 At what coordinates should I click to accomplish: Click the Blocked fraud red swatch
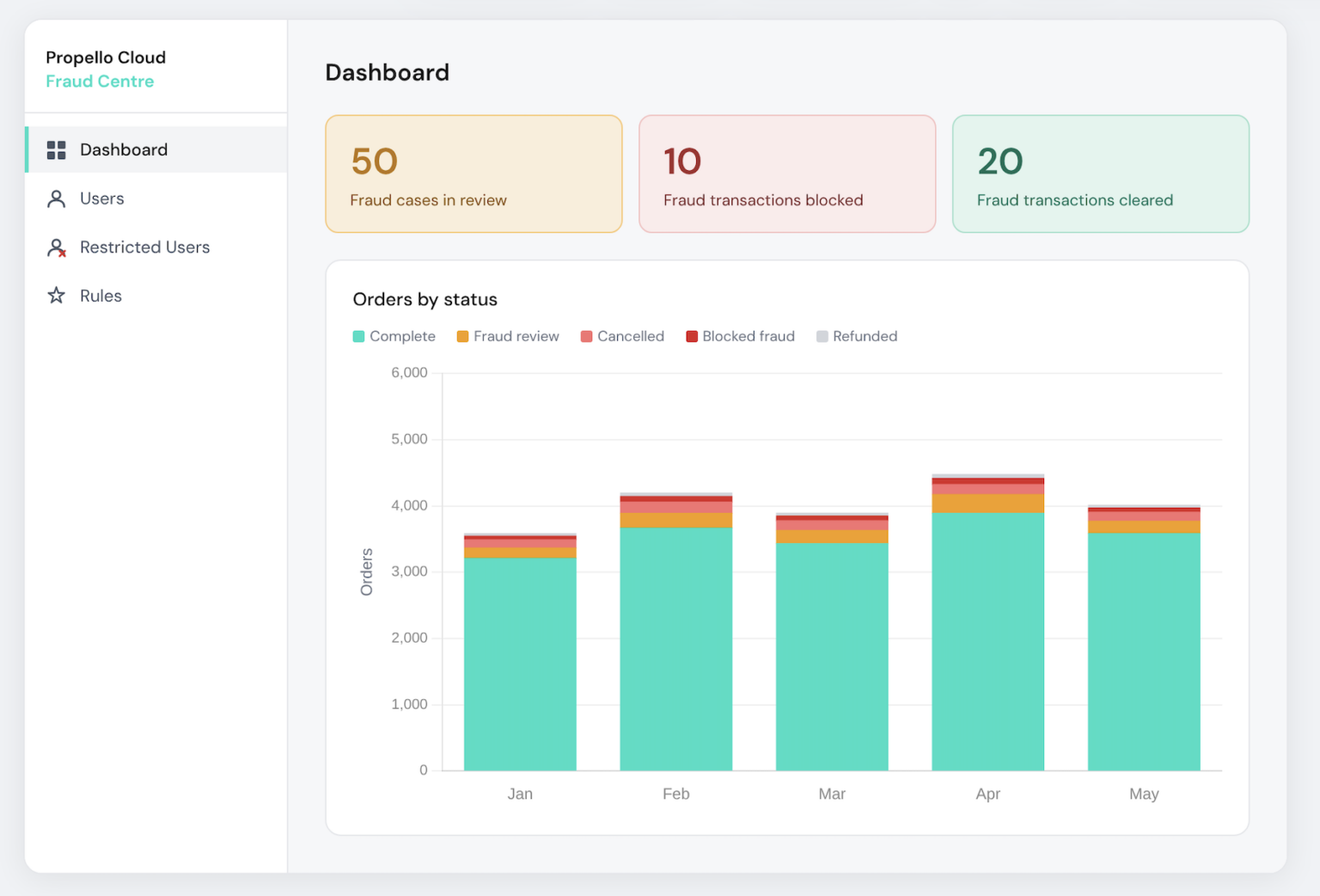pyautogui.click(x=692, y=337)
